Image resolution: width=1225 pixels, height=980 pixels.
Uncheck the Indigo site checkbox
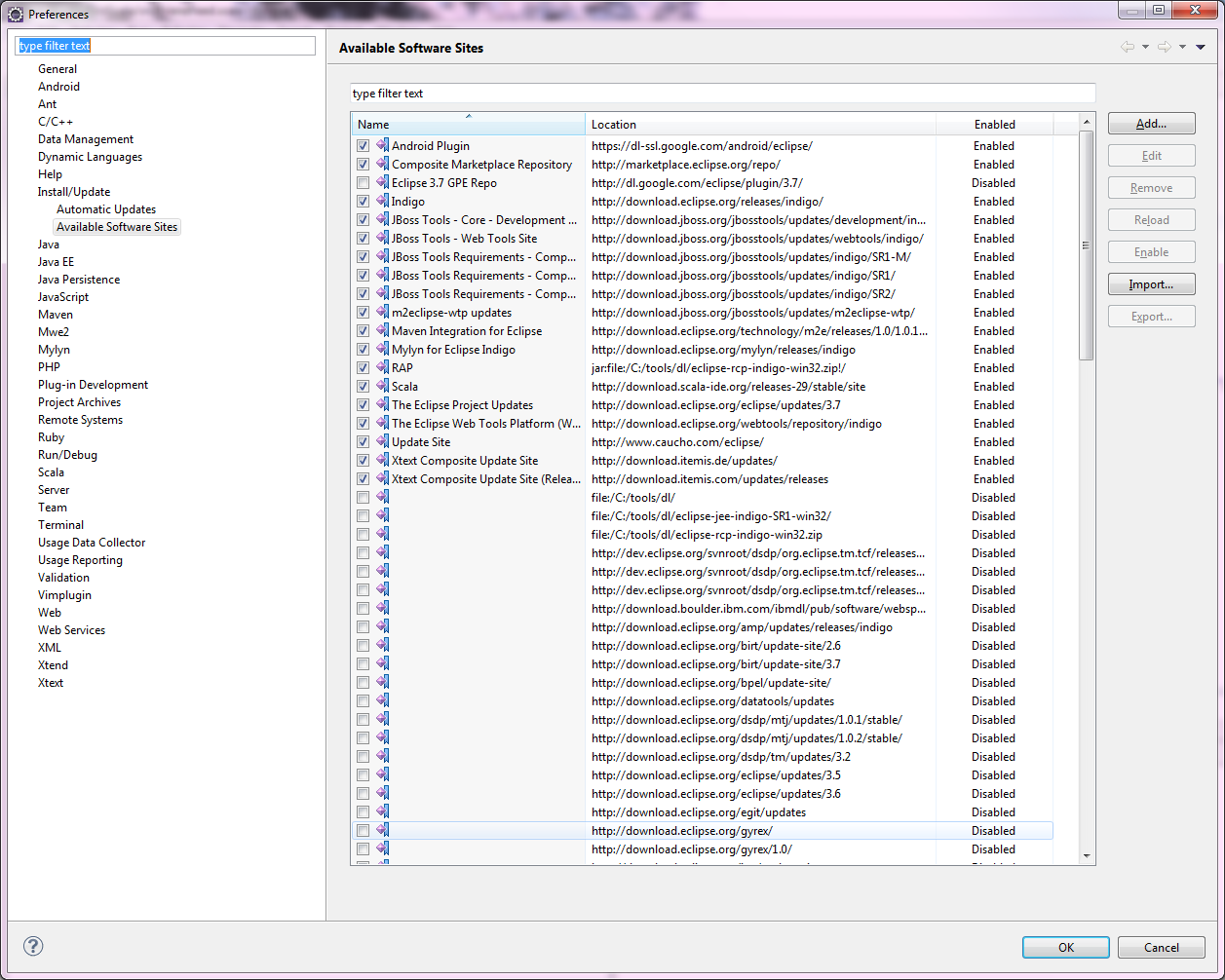coord(363,201)
